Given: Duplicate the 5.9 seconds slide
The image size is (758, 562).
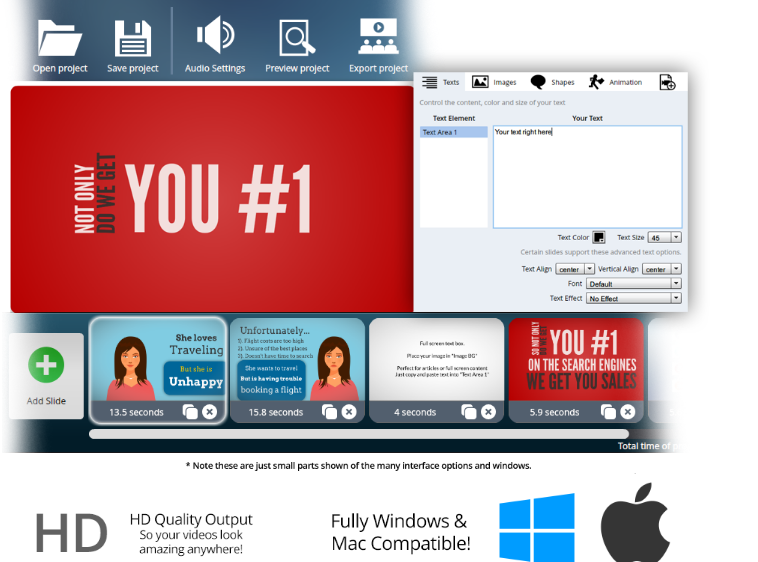Looking at the screenshot, I should (x=608, y=412).
